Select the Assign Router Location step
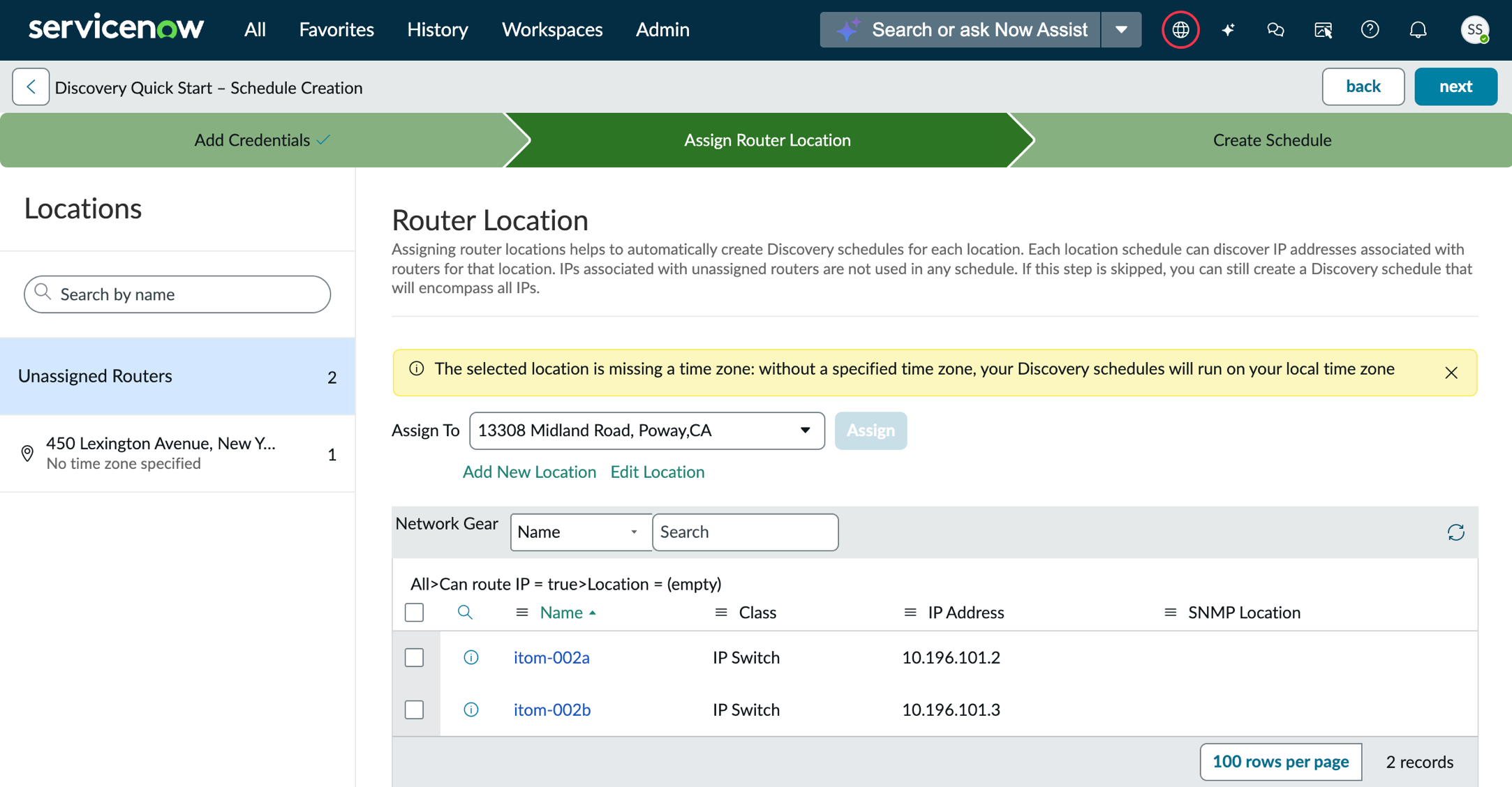 pos(767,140)
